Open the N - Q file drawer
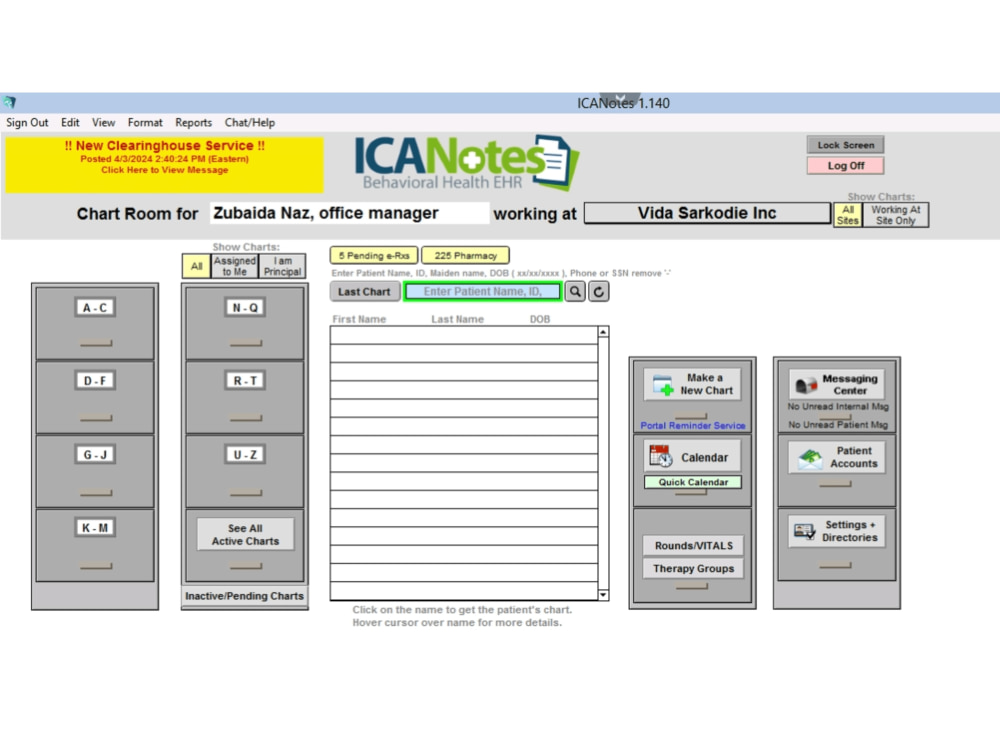 (x=245, y=323)
